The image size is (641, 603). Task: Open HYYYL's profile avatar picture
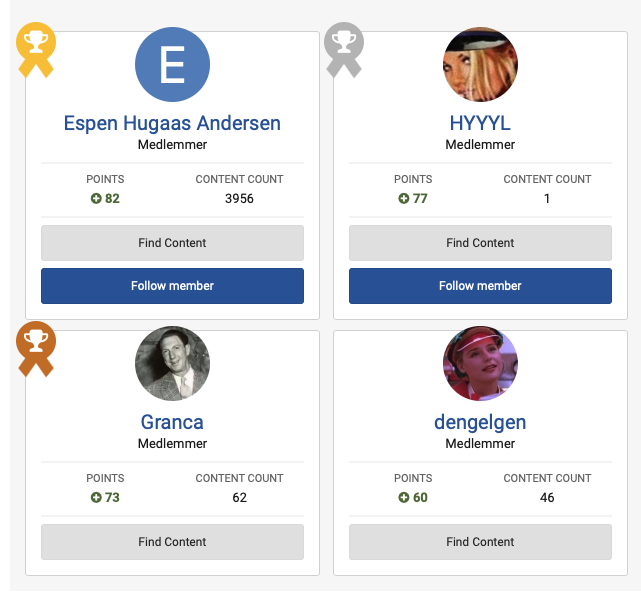pos(480,64)
